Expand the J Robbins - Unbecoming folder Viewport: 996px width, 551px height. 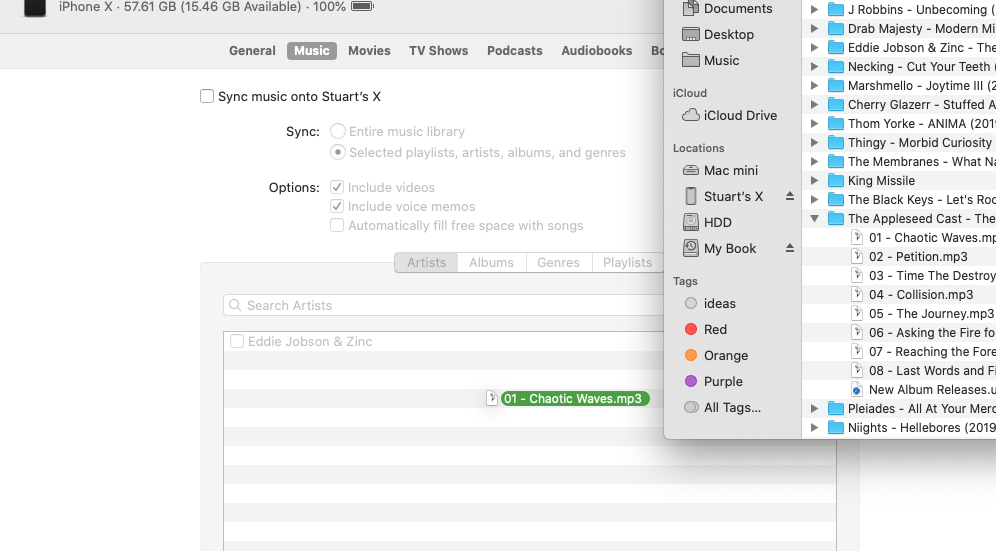(814, 10)
